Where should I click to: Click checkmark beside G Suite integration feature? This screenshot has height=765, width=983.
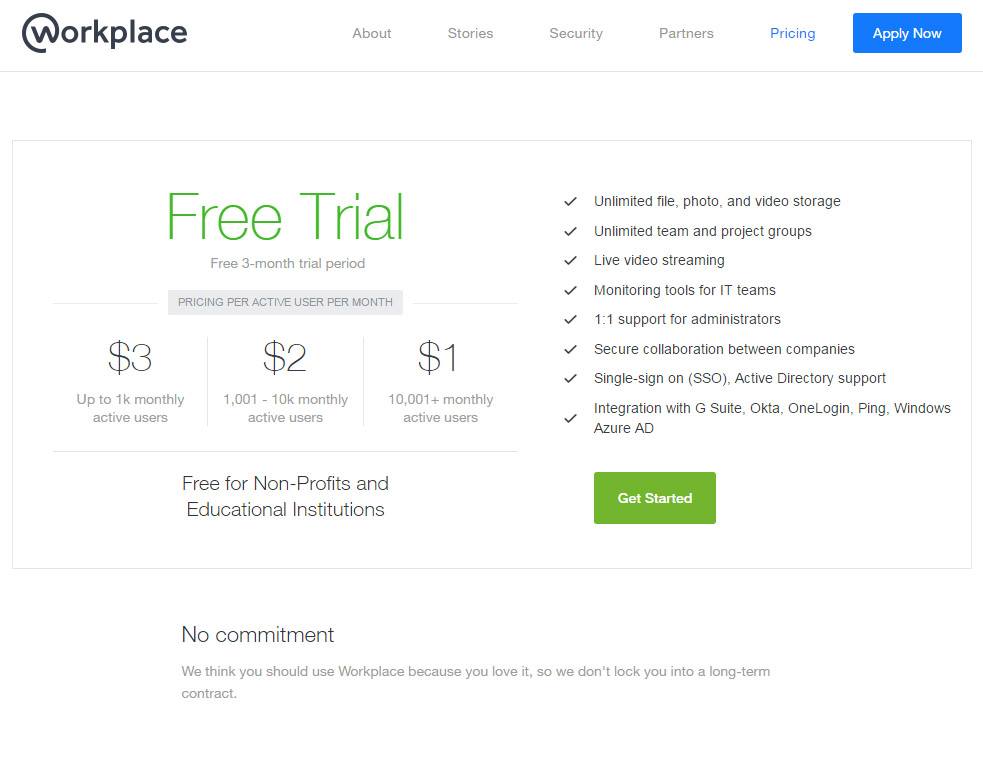click(x=570, y=419)
